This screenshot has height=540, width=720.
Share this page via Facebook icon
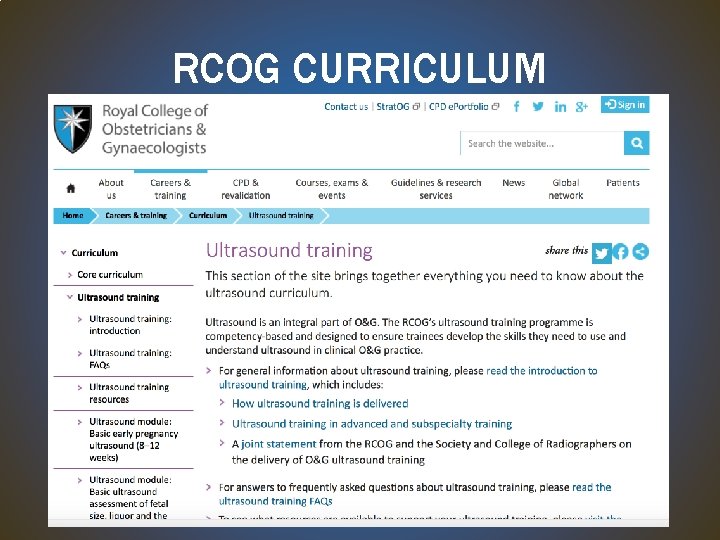tap(621, 252)
